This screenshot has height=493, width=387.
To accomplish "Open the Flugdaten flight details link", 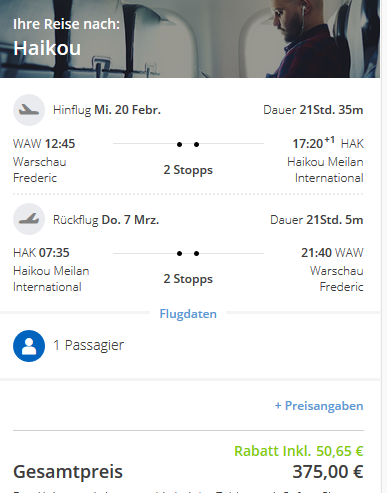I will click(188, 314).
